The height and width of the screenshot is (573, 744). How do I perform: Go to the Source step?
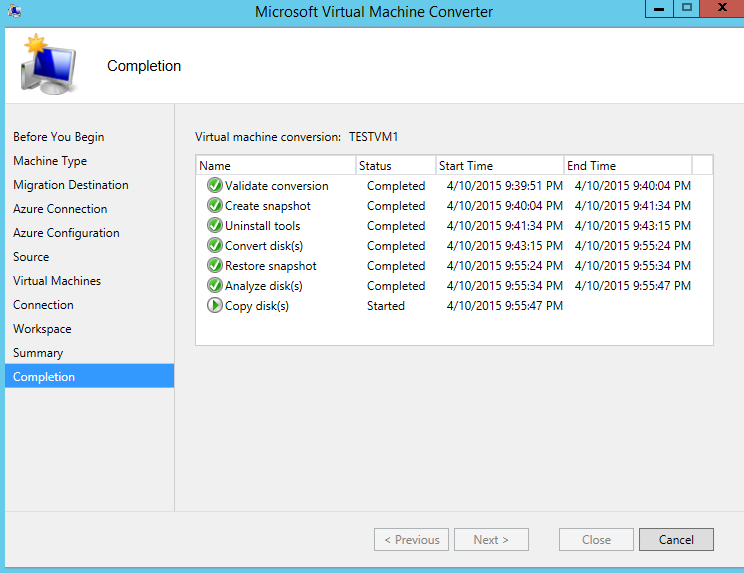click(31, 257)
